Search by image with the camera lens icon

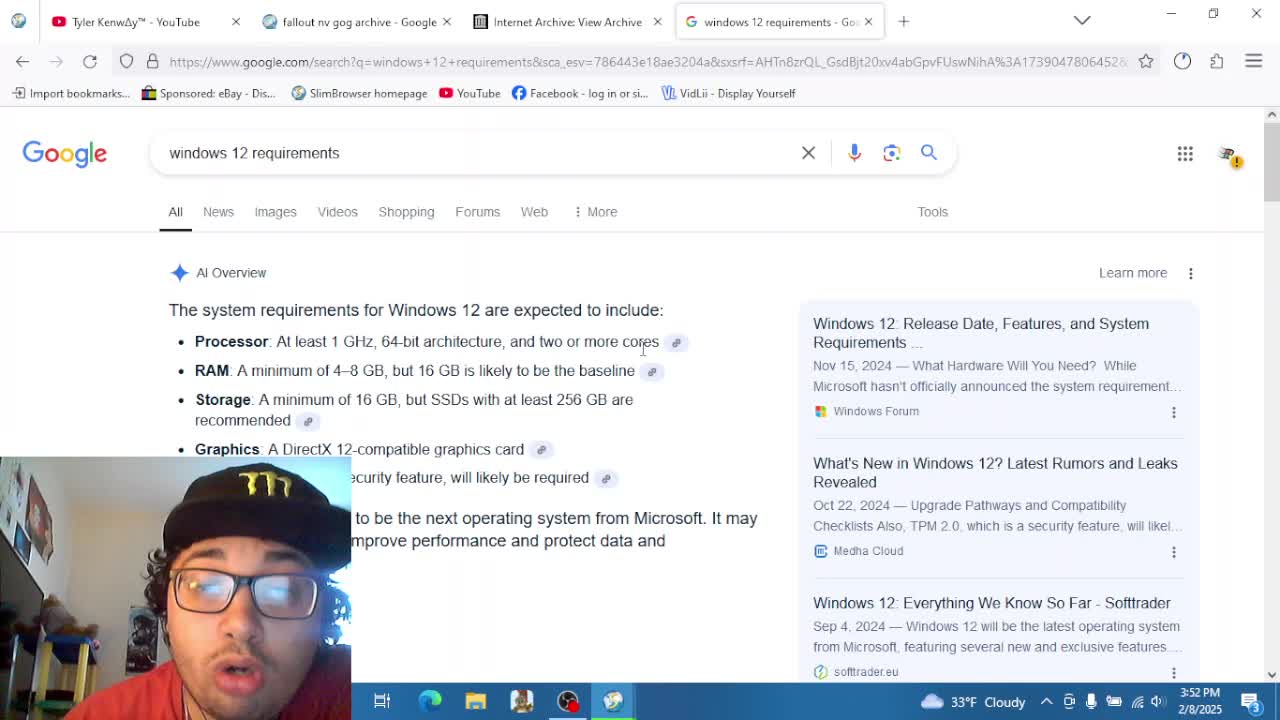point(892,153)
